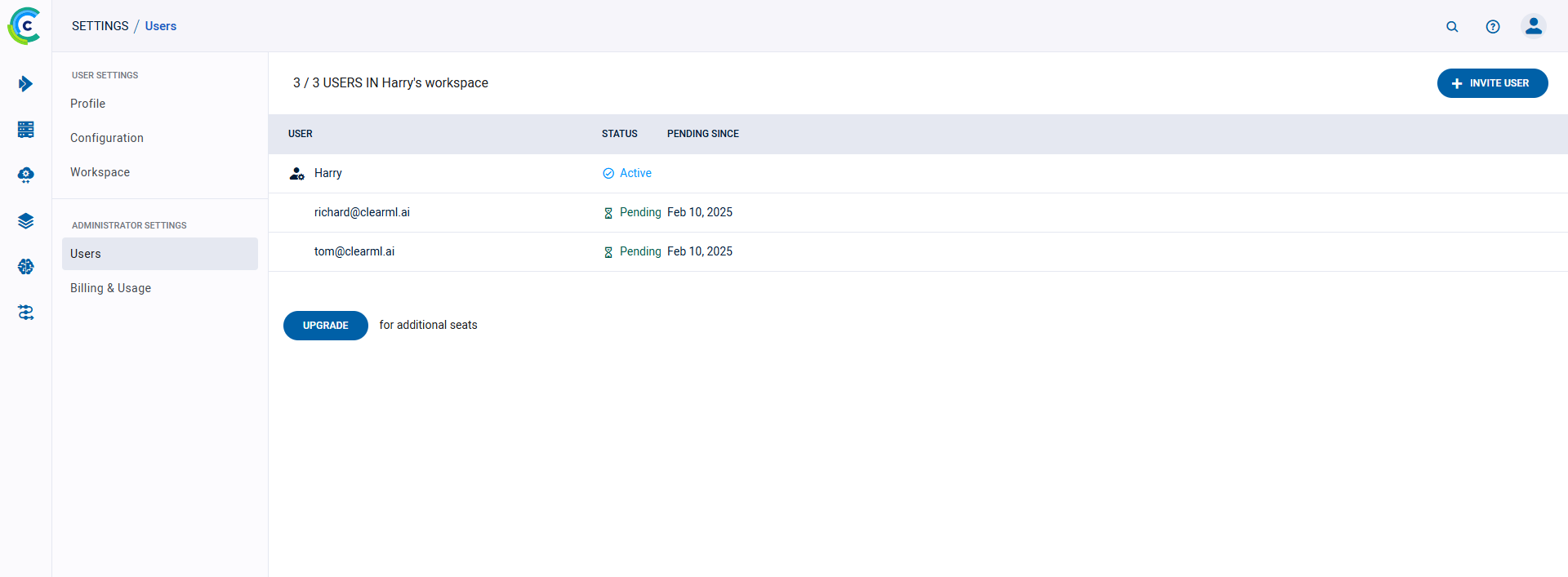Image resolution: width=1568 pixels, height=577 pixels.
Task: Open the brain-shaped sidebar icon
Action: pos(25,267)
